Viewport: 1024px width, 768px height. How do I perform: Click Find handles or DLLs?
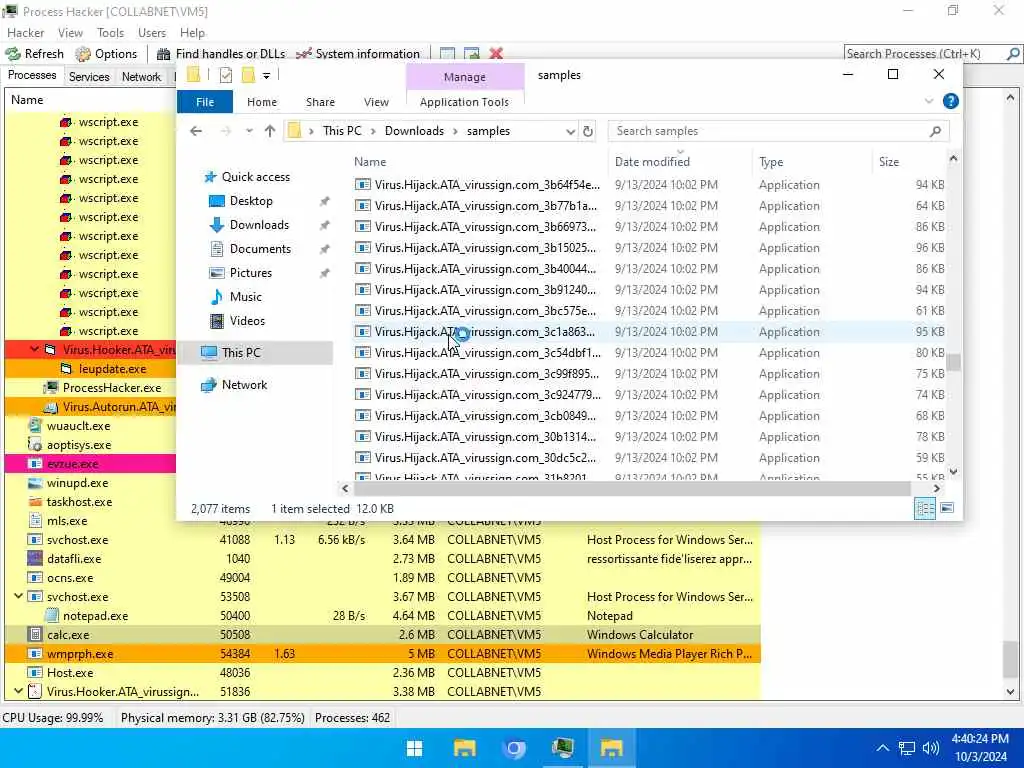point(221,54)
